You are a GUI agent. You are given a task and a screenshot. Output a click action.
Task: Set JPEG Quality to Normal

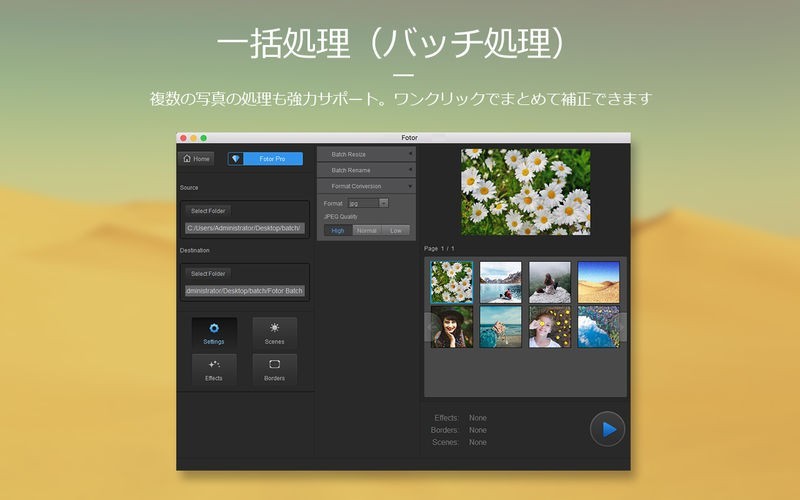[367, 230]
